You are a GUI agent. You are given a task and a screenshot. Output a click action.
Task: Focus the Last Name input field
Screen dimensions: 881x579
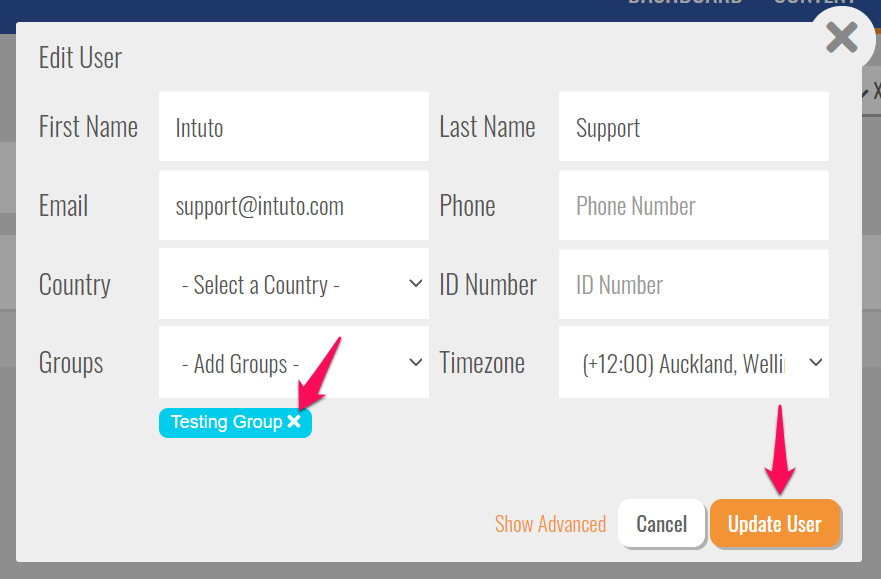[x=693, y=127]
